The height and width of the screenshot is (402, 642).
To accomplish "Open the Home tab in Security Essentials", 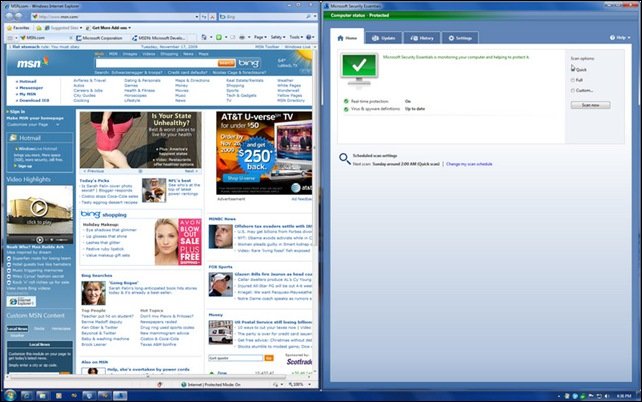I will [347, 38].
